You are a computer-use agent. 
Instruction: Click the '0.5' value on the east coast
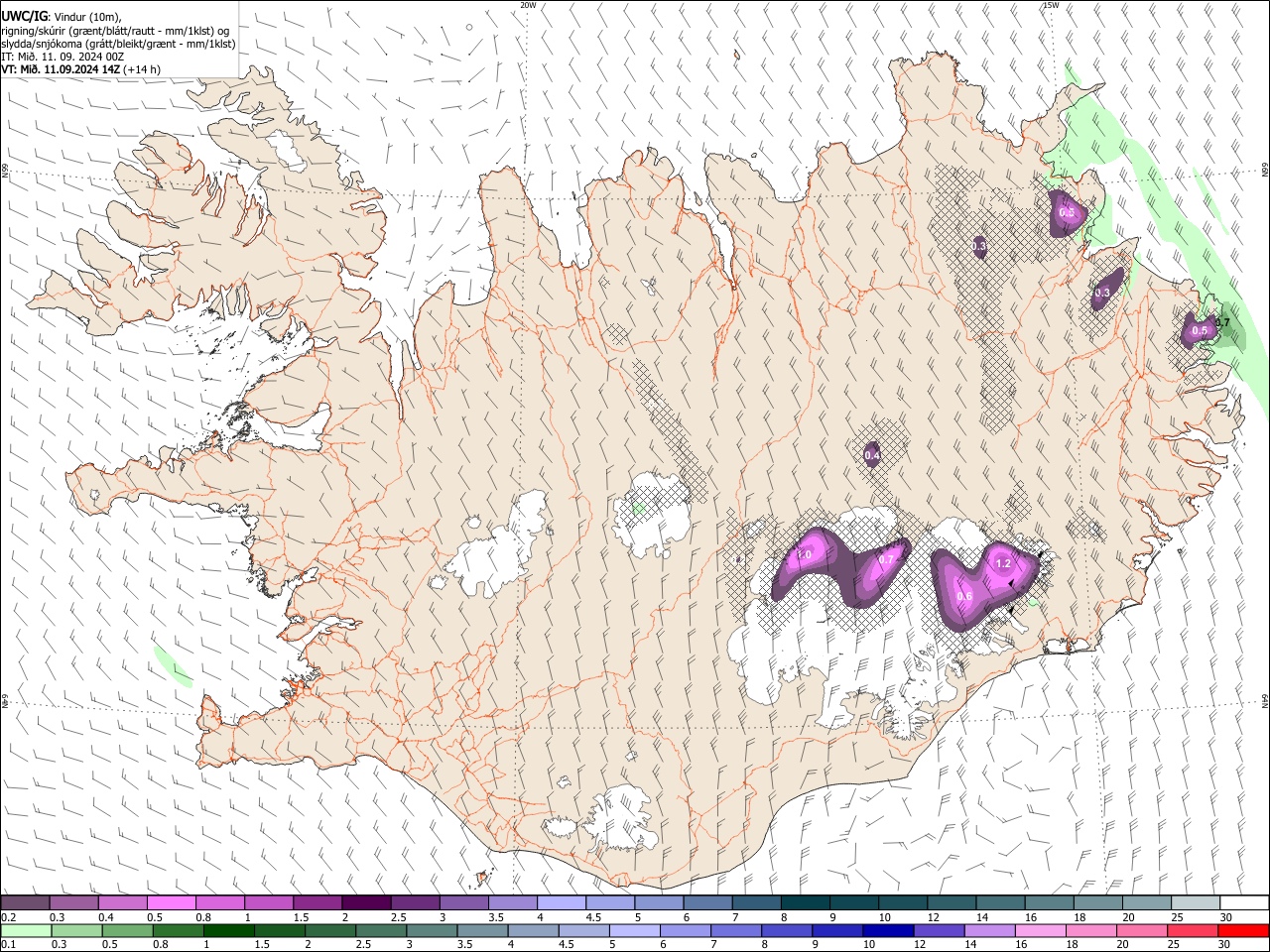(1200, 330)
